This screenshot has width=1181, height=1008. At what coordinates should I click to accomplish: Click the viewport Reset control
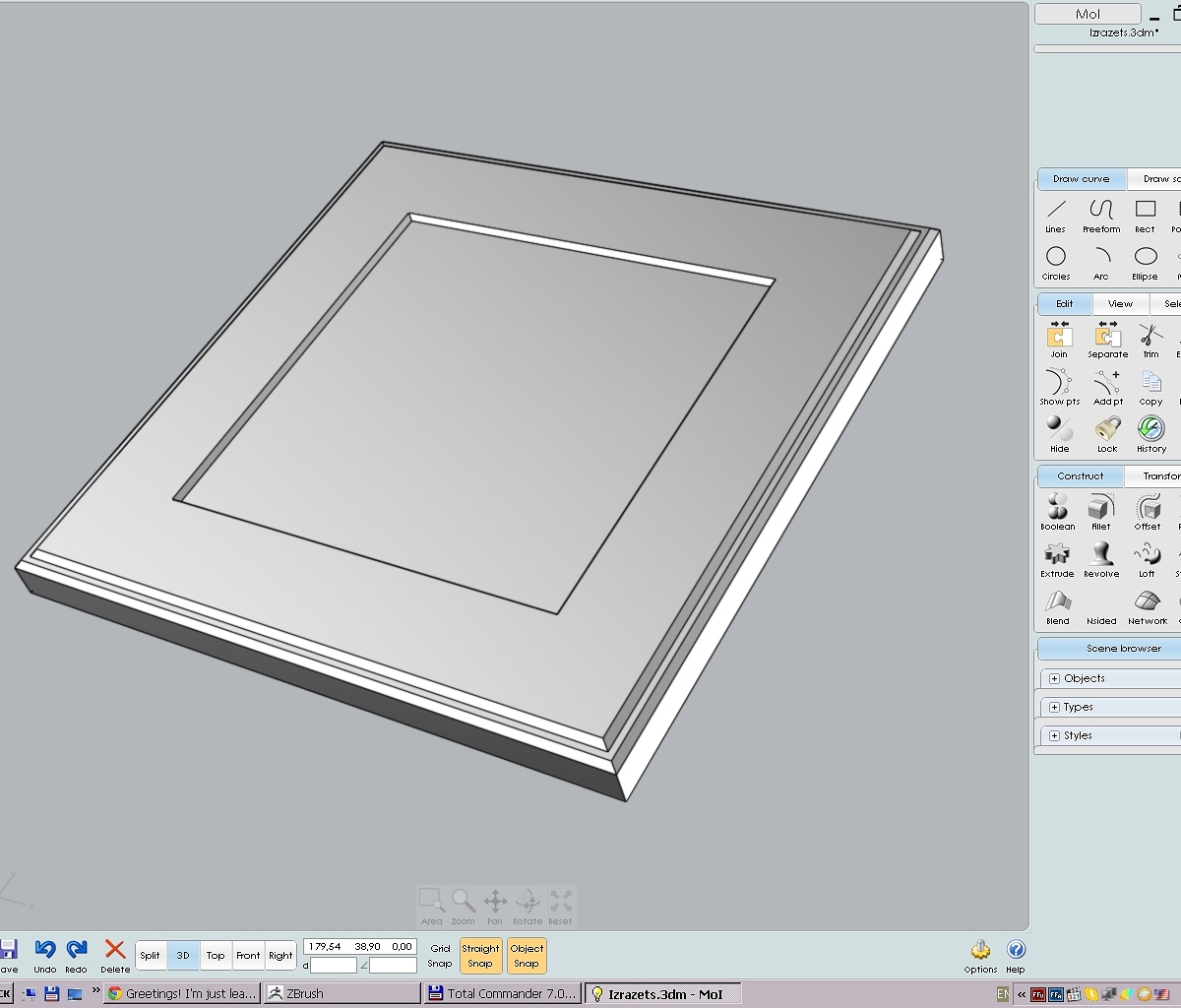pos(560,907)
